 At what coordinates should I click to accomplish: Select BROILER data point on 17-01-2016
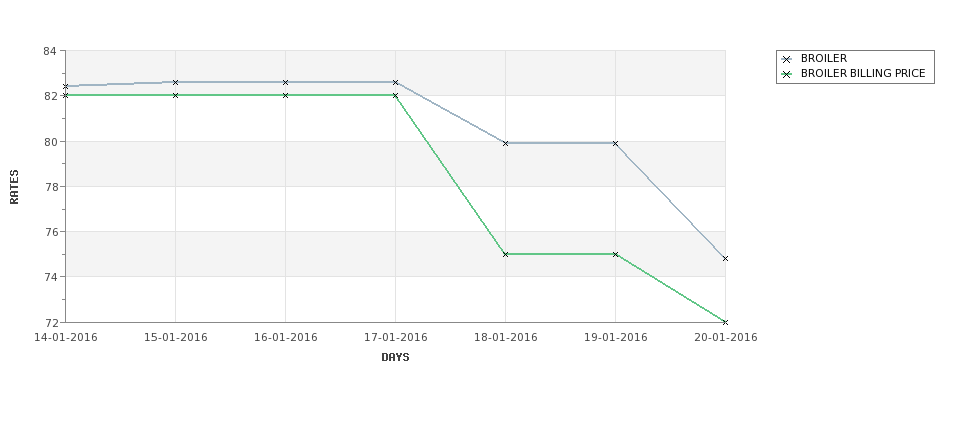tap(395, 82)
